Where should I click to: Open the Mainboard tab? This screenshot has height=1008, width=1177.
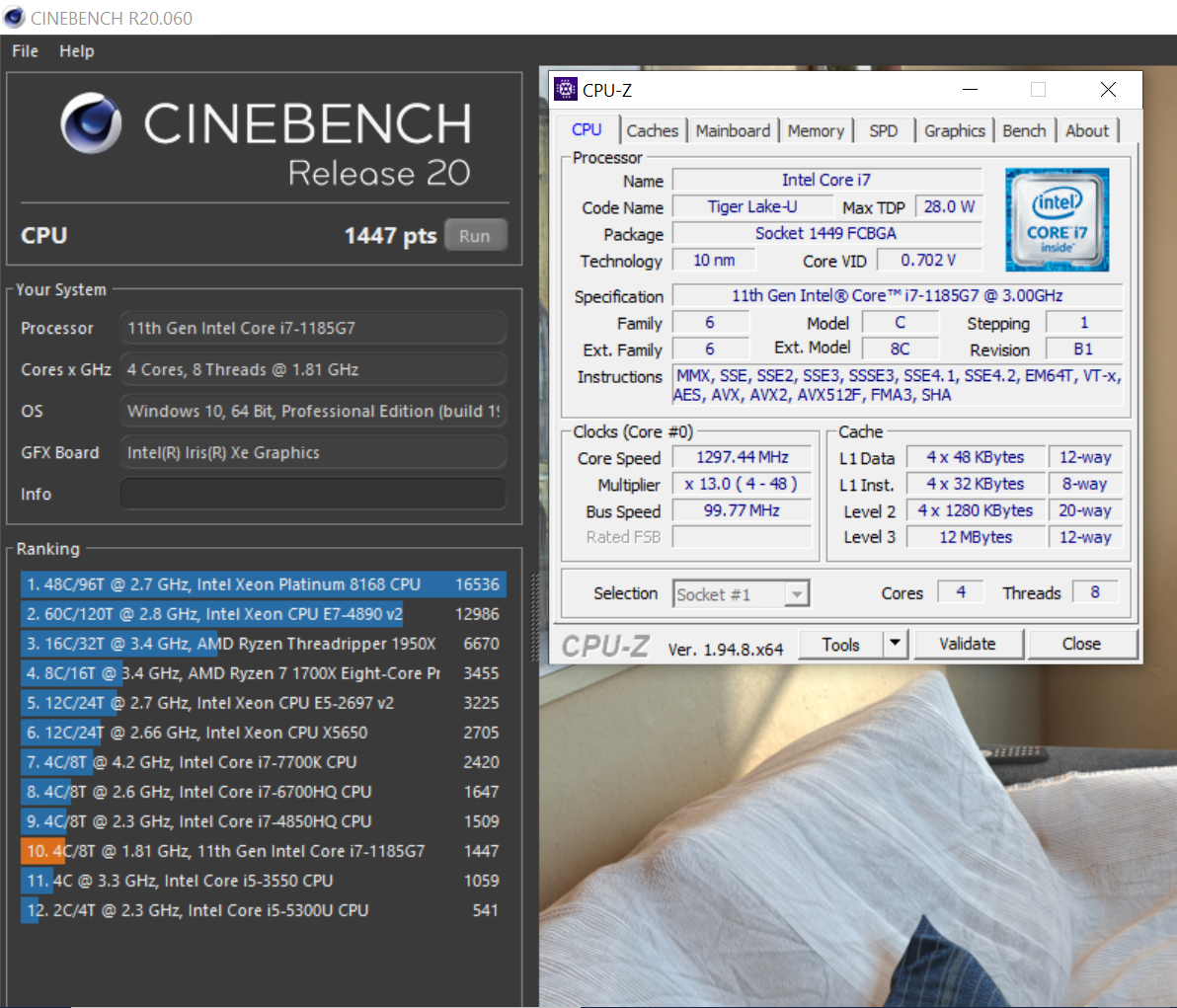click(x=733, y=130)
